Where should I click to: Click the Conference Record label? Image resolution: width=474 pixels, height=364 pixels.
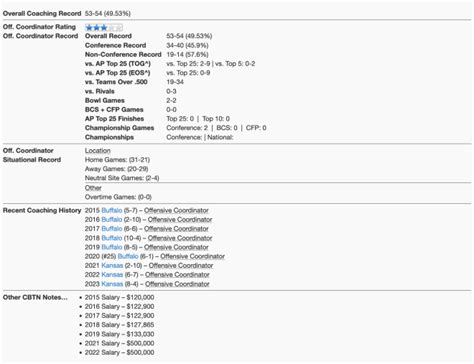pyautogui.click(x=115, y=45)
